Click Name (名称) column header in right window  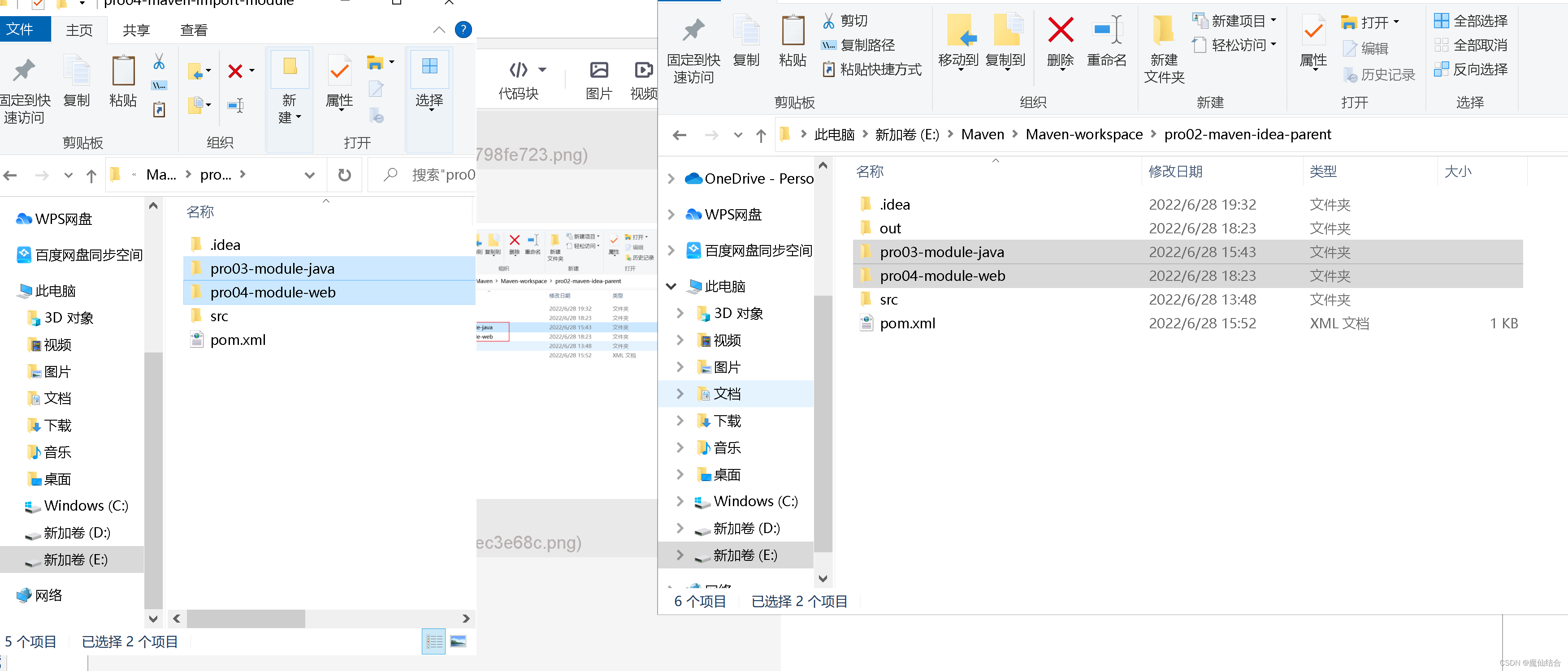click(x=996, y=172)
